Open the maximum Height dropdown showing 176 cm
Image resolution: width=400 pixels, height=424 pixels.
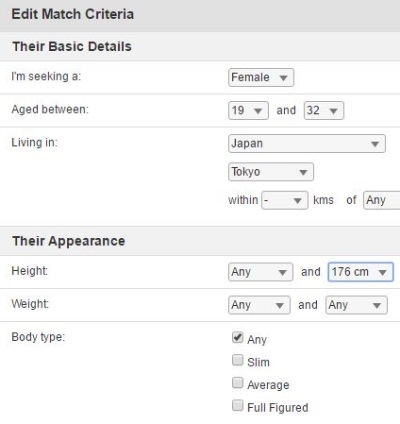361,272
